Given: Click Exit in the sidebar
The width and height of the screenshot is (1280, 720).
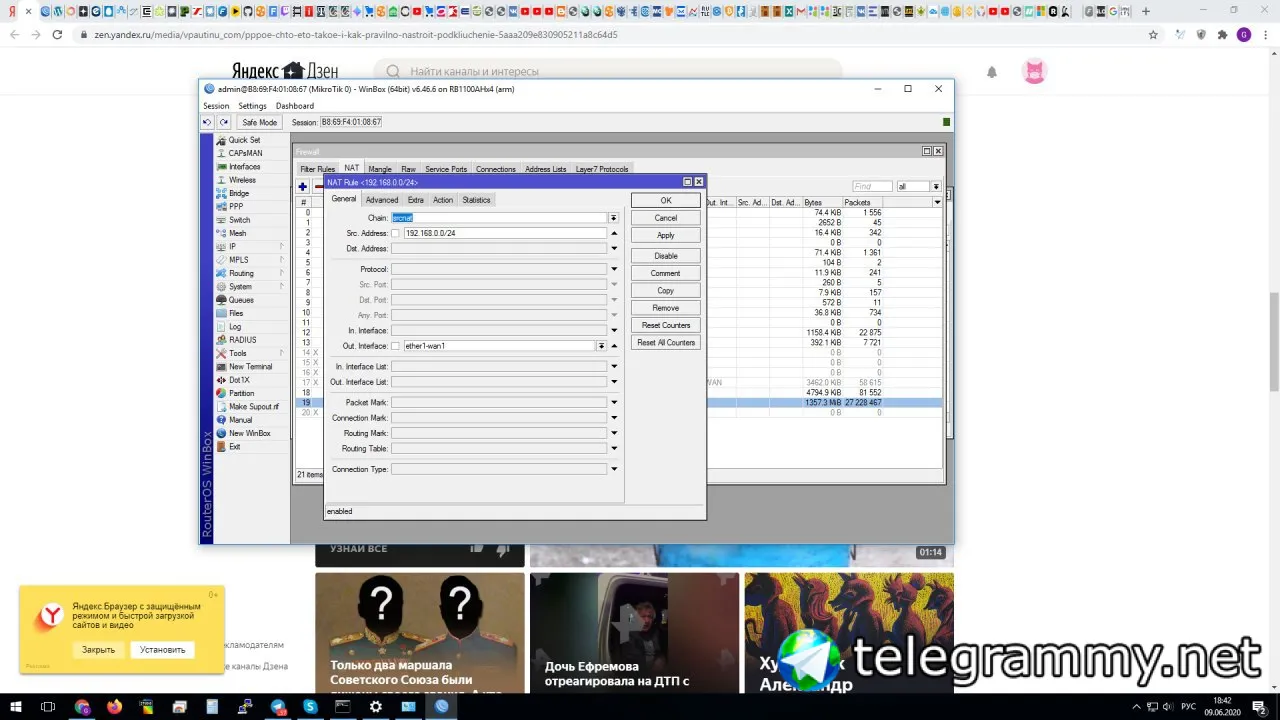Looking at the screenshot, I should pyautogui.click(x=234, y=447).
